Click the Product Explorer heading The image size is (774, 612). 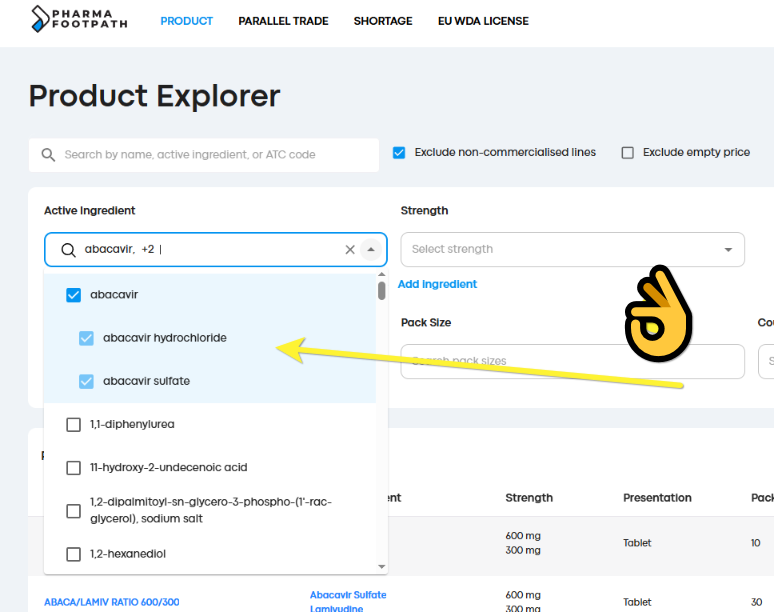[x=155, y=96]
